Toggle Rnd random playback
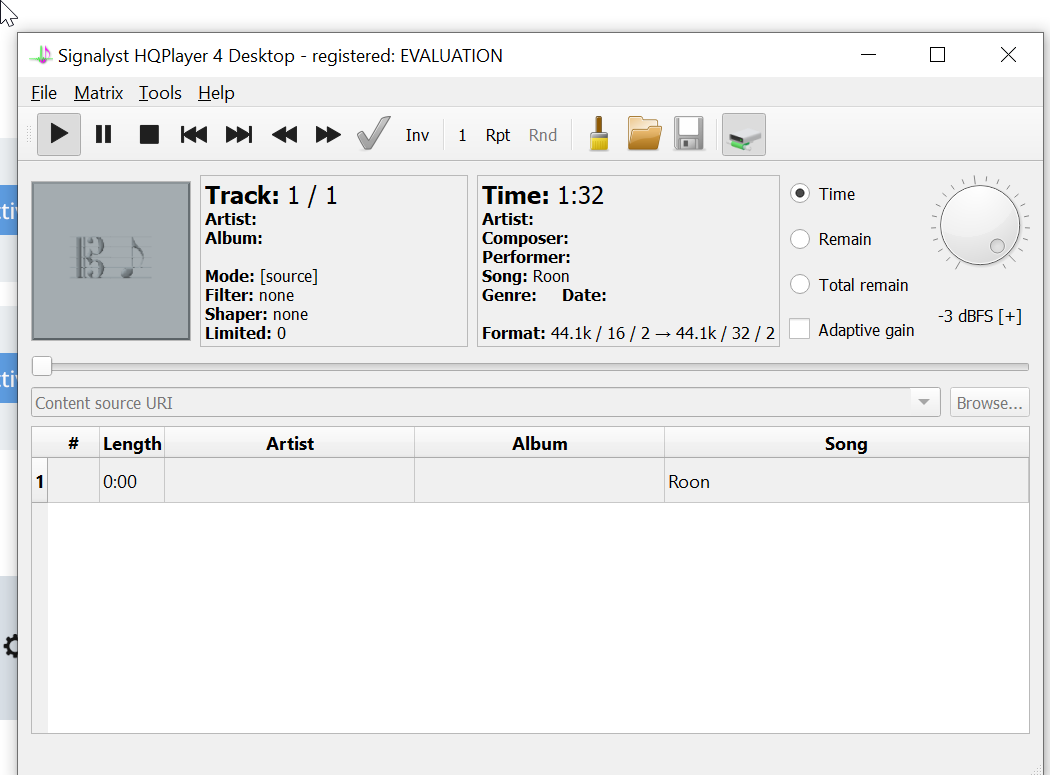 point(542,135)
